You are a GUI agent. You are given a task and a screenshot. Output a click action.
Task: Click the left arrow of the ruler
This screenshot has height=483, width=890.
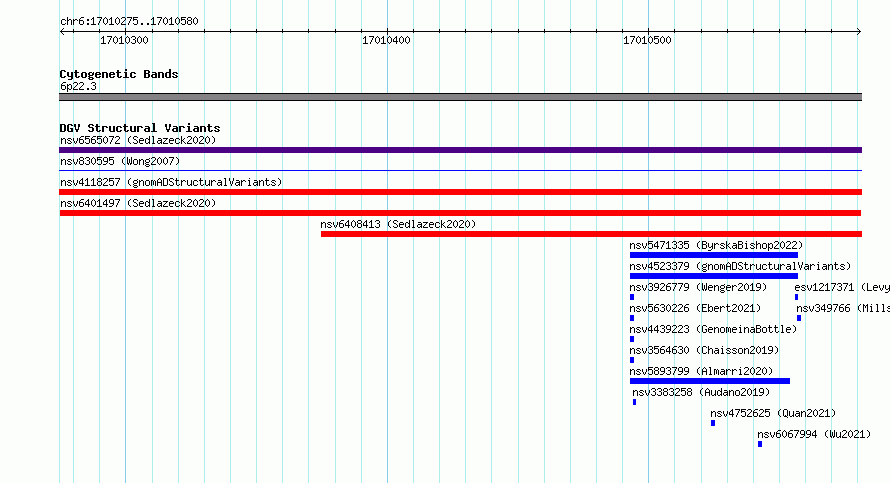point(62,32)
